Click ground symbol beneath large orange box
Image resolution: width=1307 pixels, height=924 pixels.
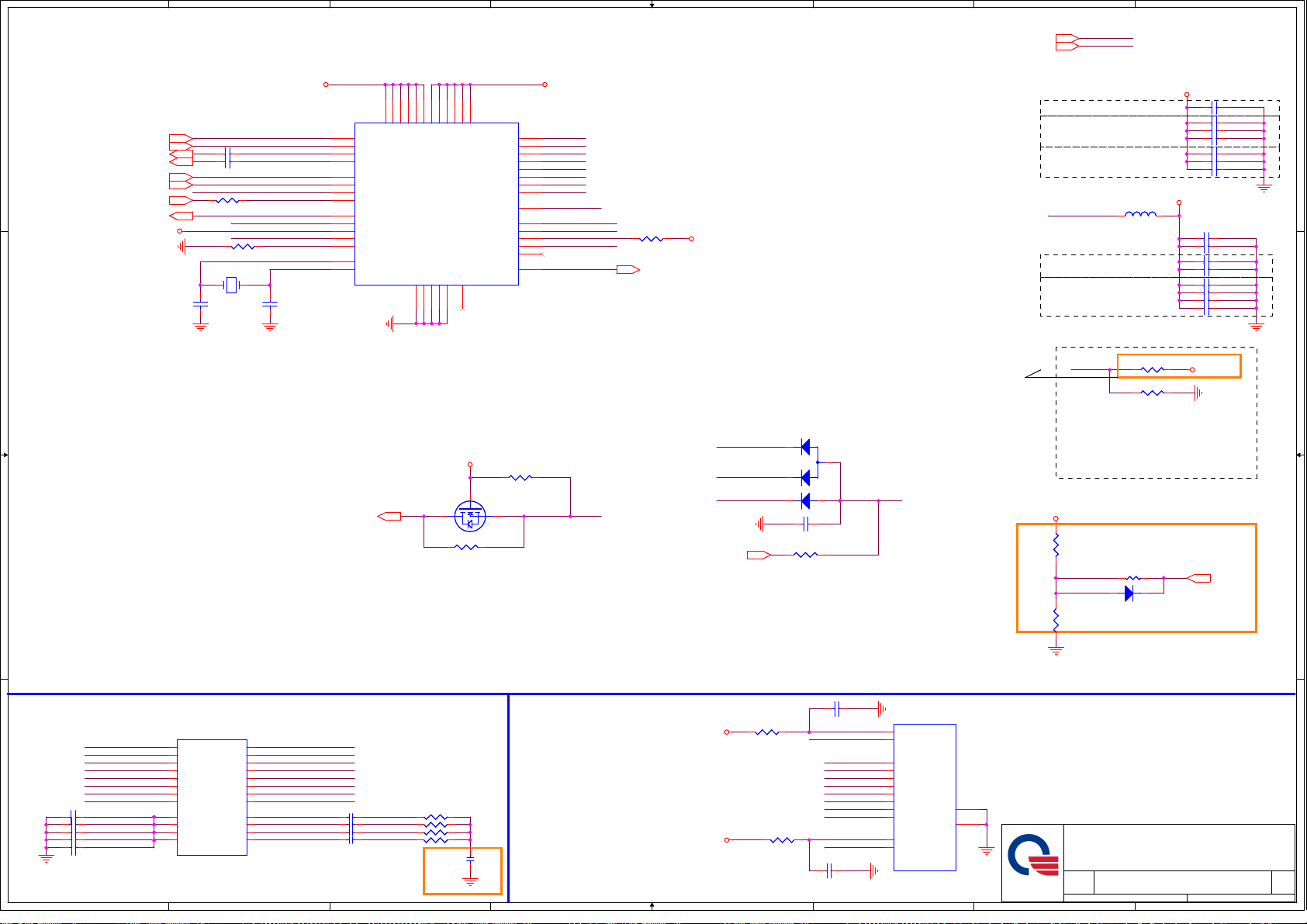pyautogui.click(x=1056, y=649)
